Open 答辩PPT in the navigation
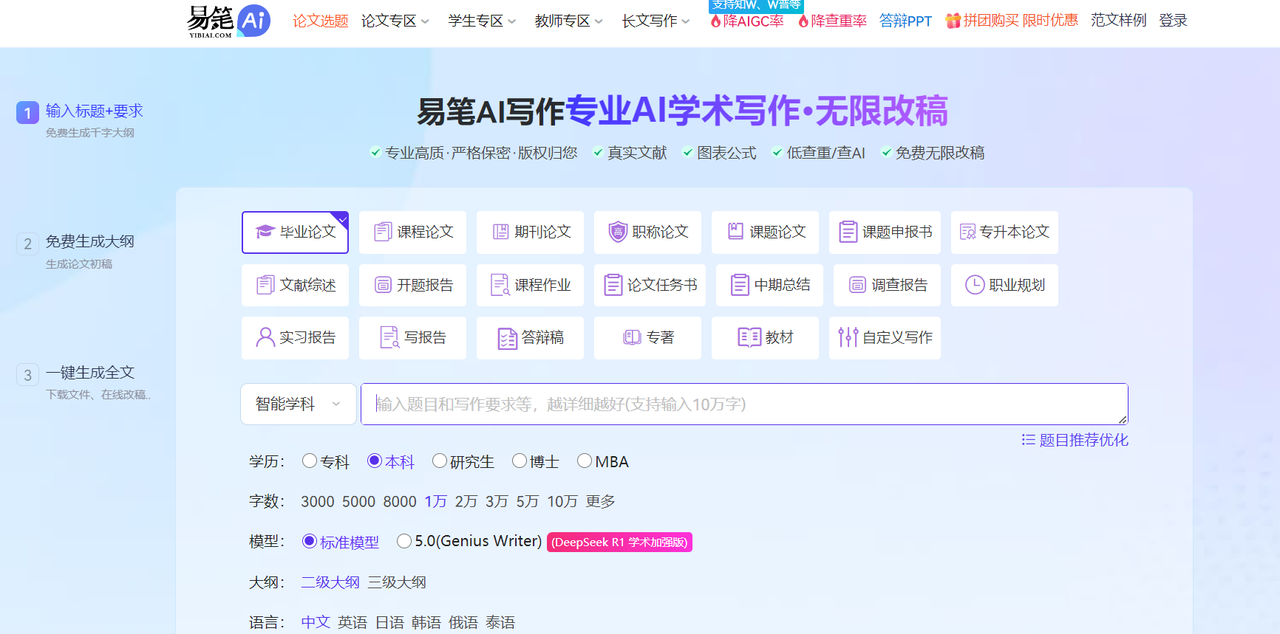1280x634 pixels. [x=906, y=20]
